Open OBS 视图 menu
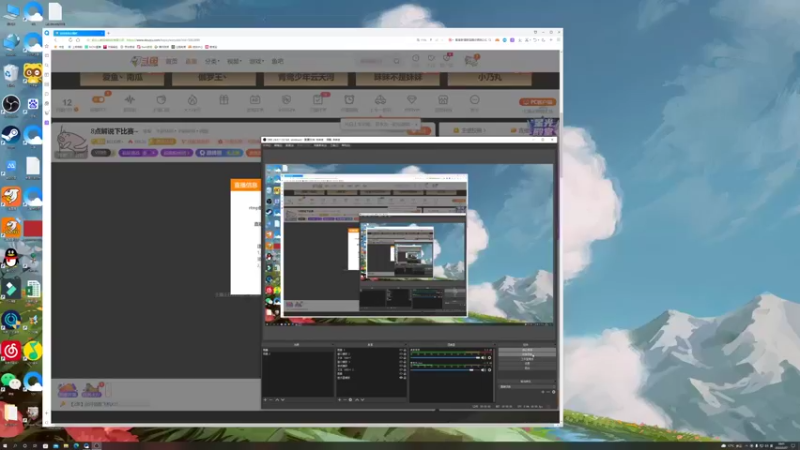Viewport: 800px width, 450px height. click(289, 145)
